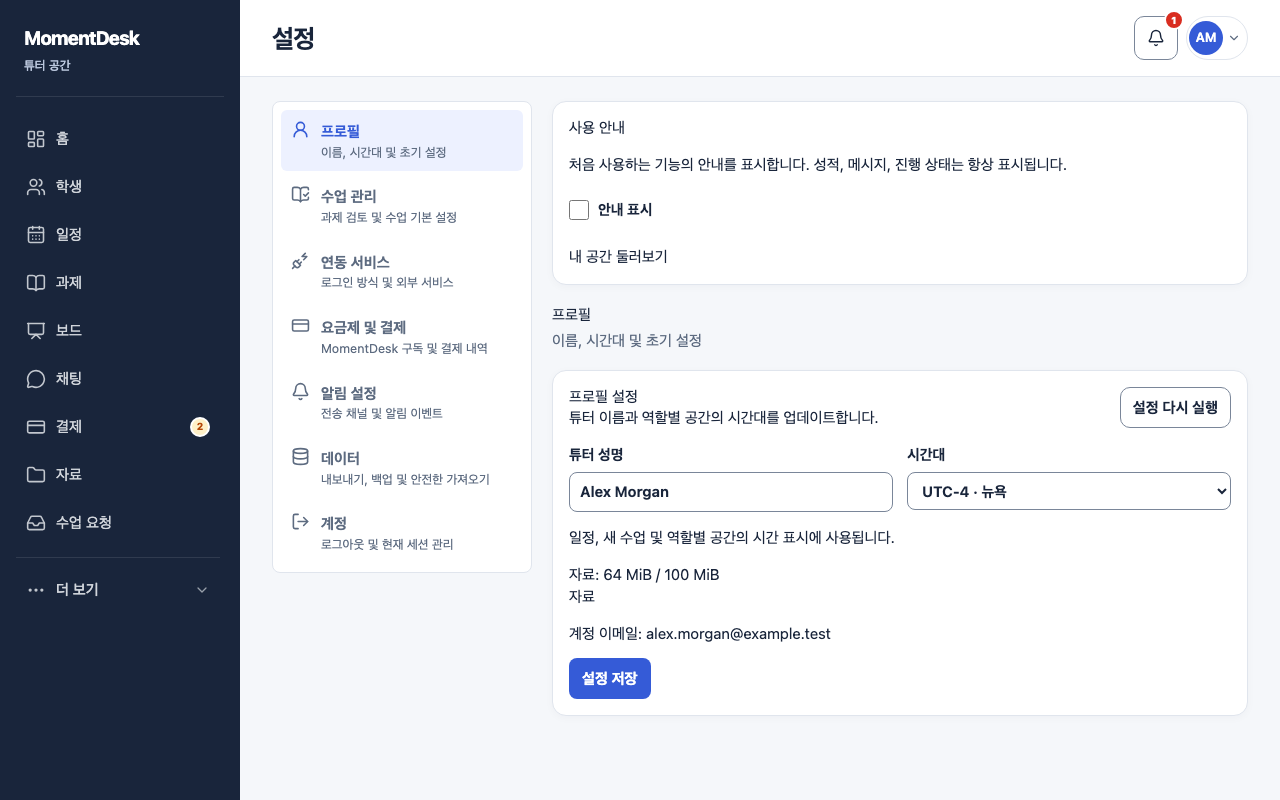The height and width of the screenshot is (800, 1280).
Task: Go to the 데이터 settings tab
Action: click(402, 467)
